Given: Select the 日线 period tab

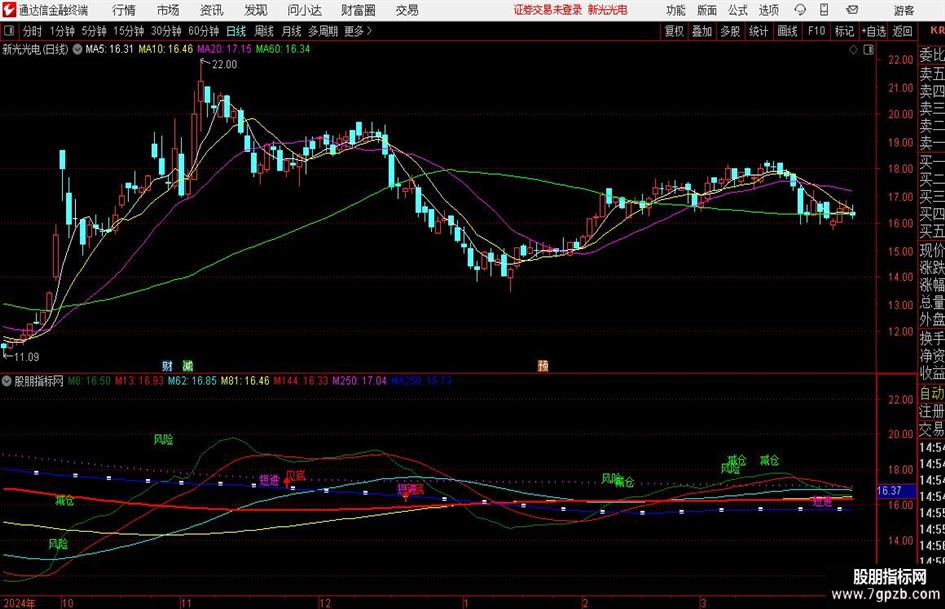Looking at the screenshot, I should (236, 31).
